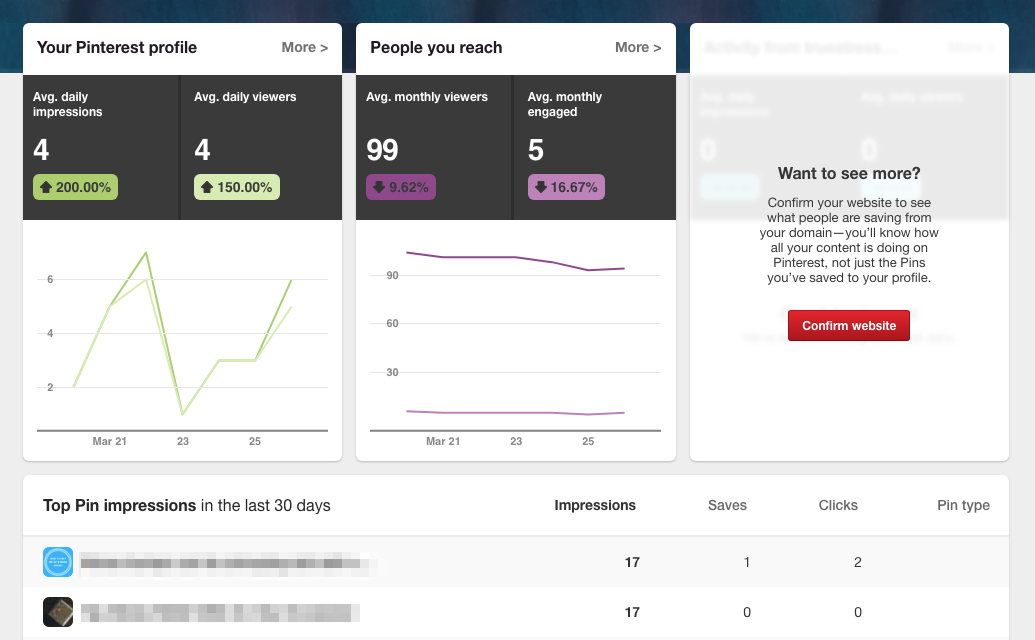
Task: Click the 90 gridline label on reach chart
Action: (392, 276)
